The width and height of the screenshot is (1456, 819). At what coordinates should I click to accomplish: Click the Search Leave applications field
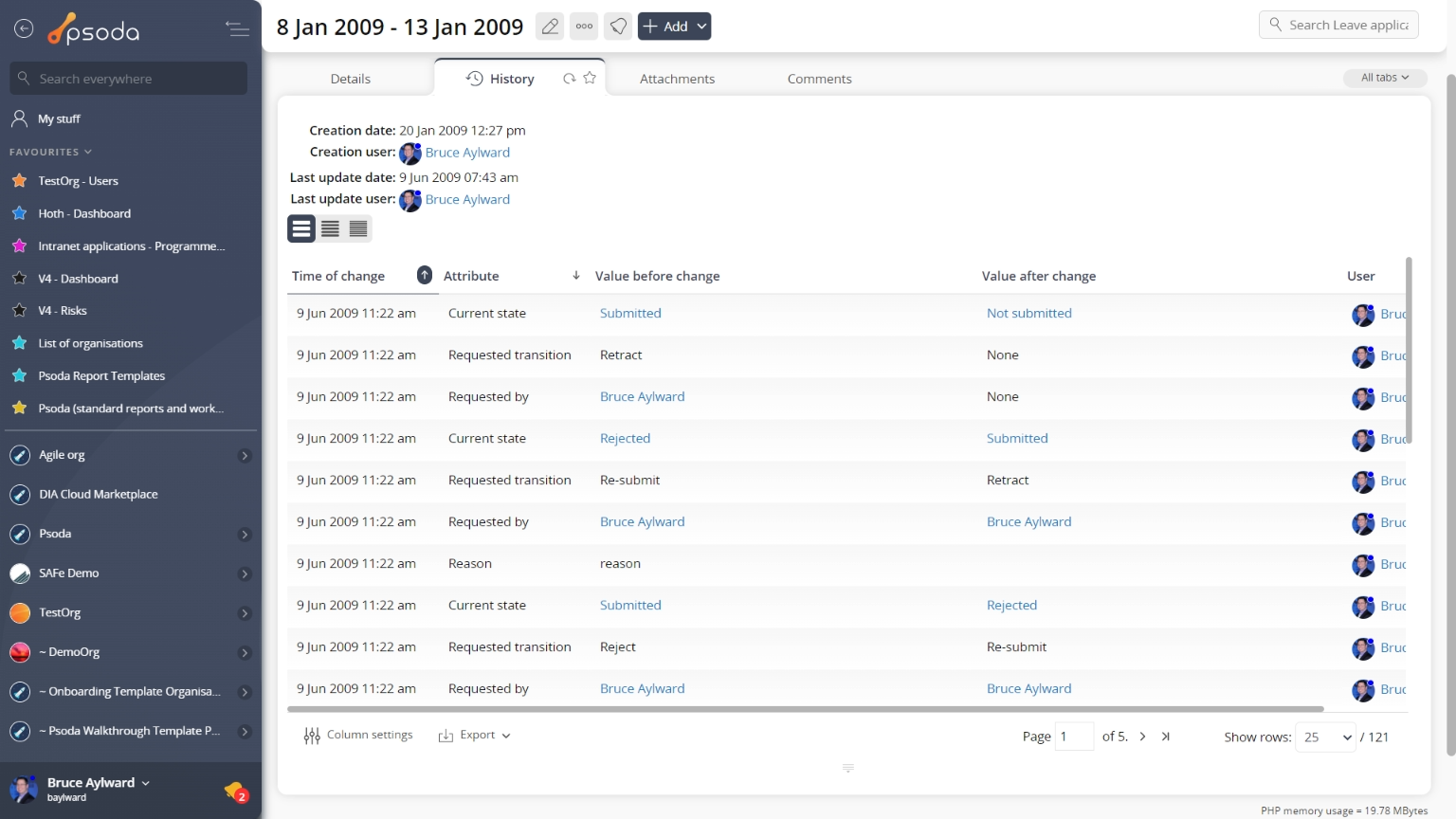point(1338,25)
